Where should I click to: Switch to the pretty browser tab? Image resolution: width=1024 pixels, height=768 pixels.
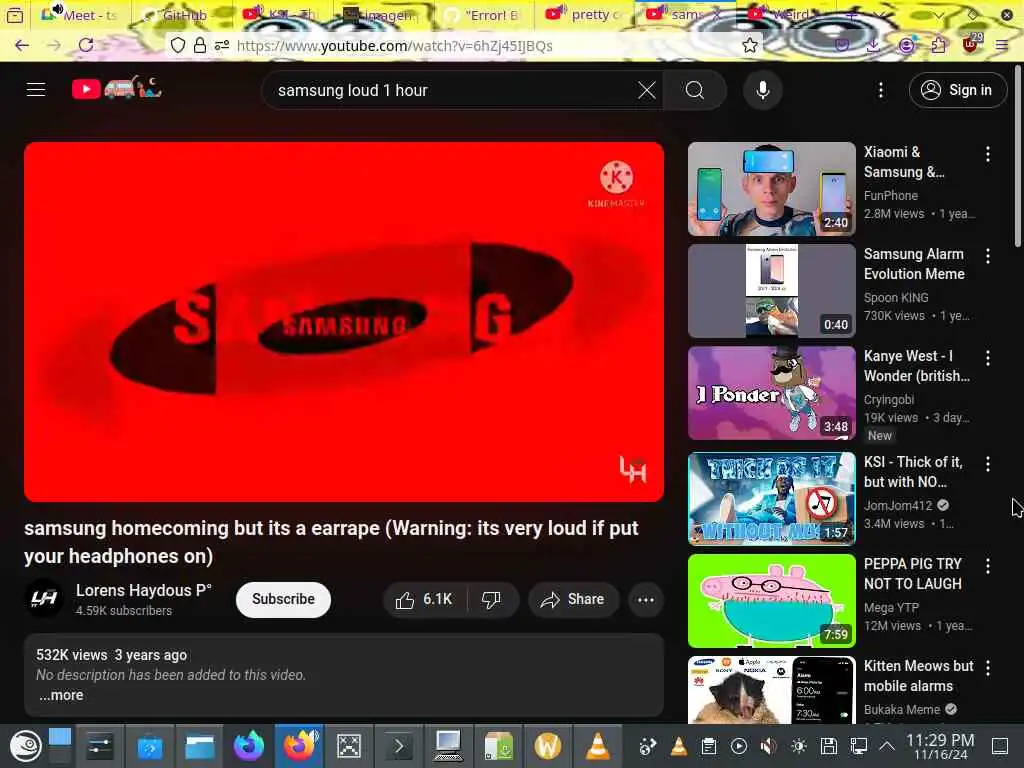[x=583, y=14]
